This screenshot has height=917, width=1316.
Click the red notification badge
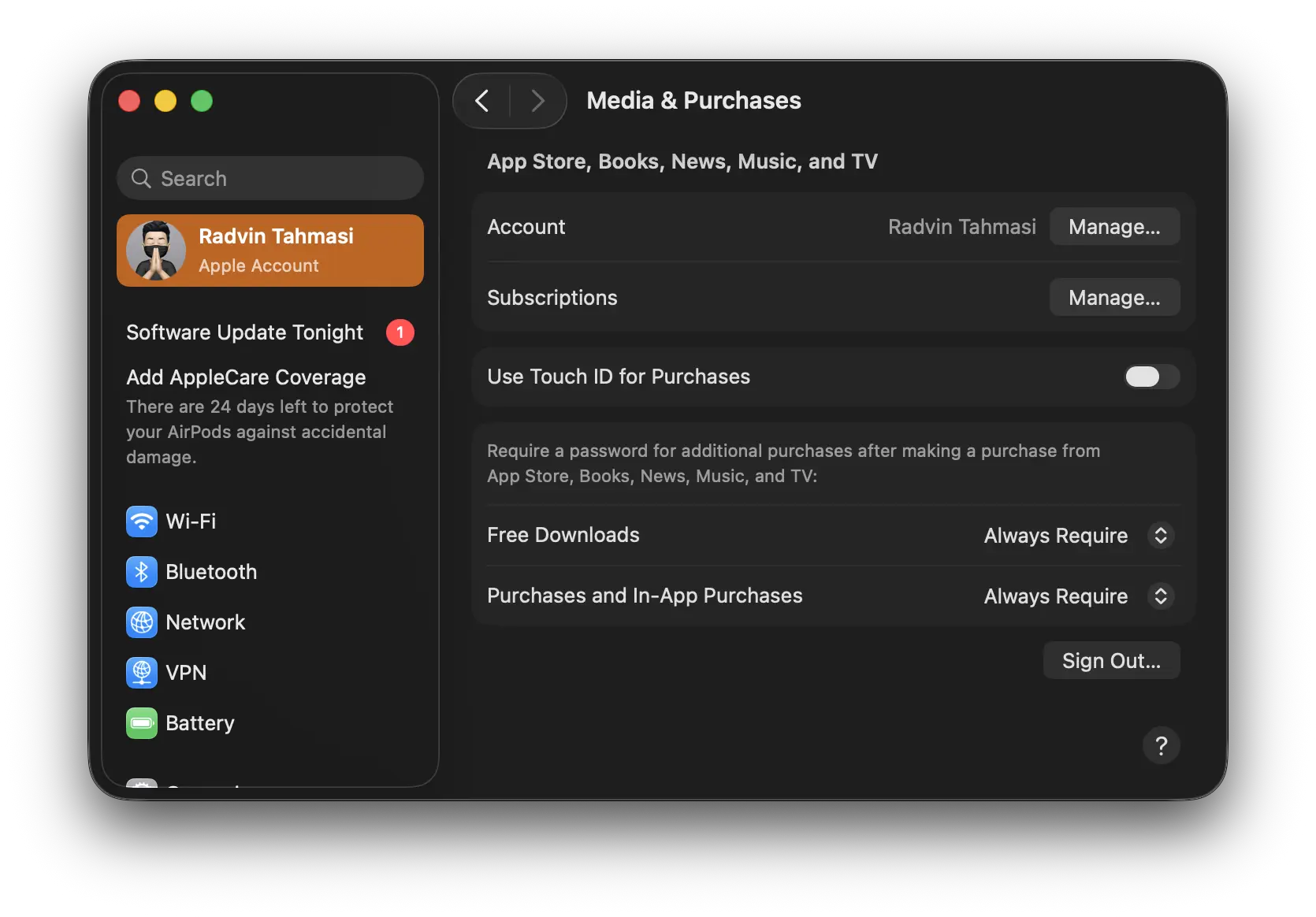click(400, 332)
